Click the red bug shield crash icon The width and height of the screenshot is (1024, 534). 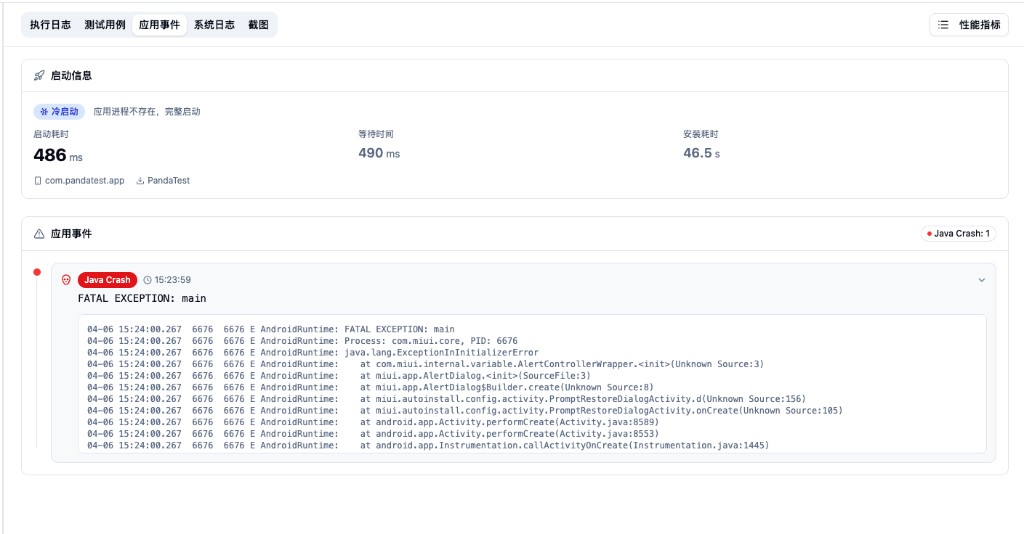66,280
